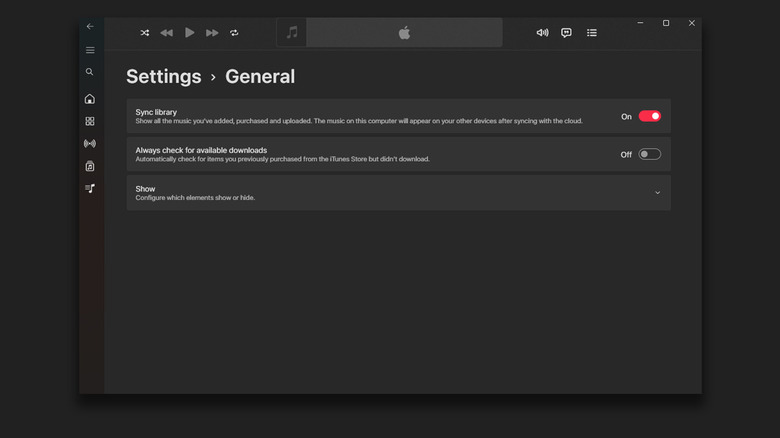
Task: Open Radio from the sidebar
Action: (x=90, y=144)
